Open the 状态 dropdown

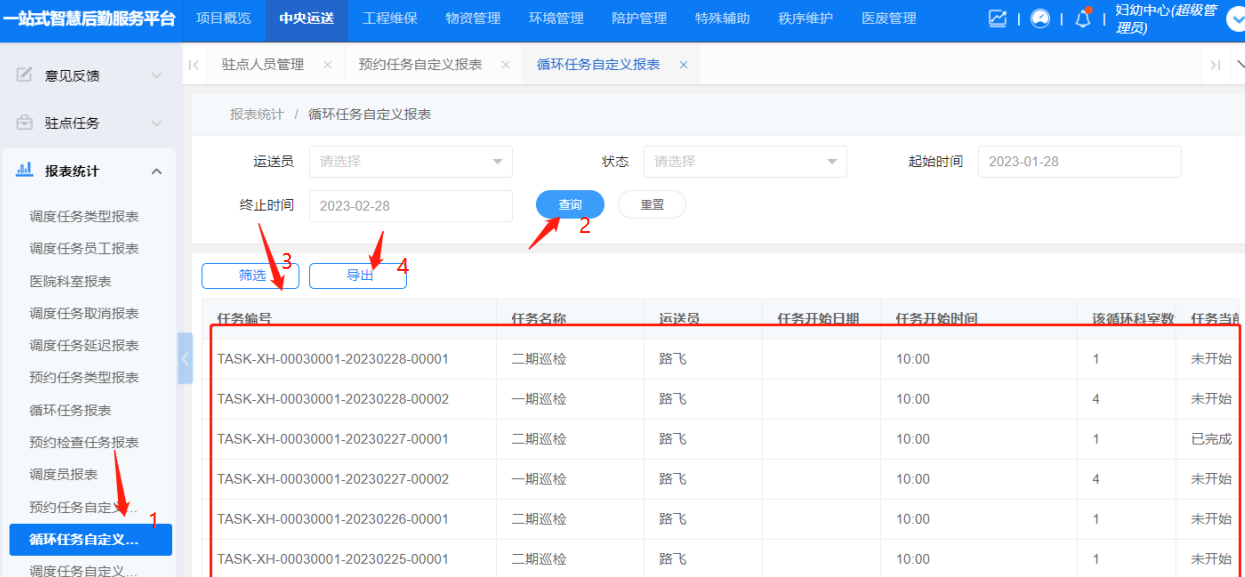coord(745,161)
